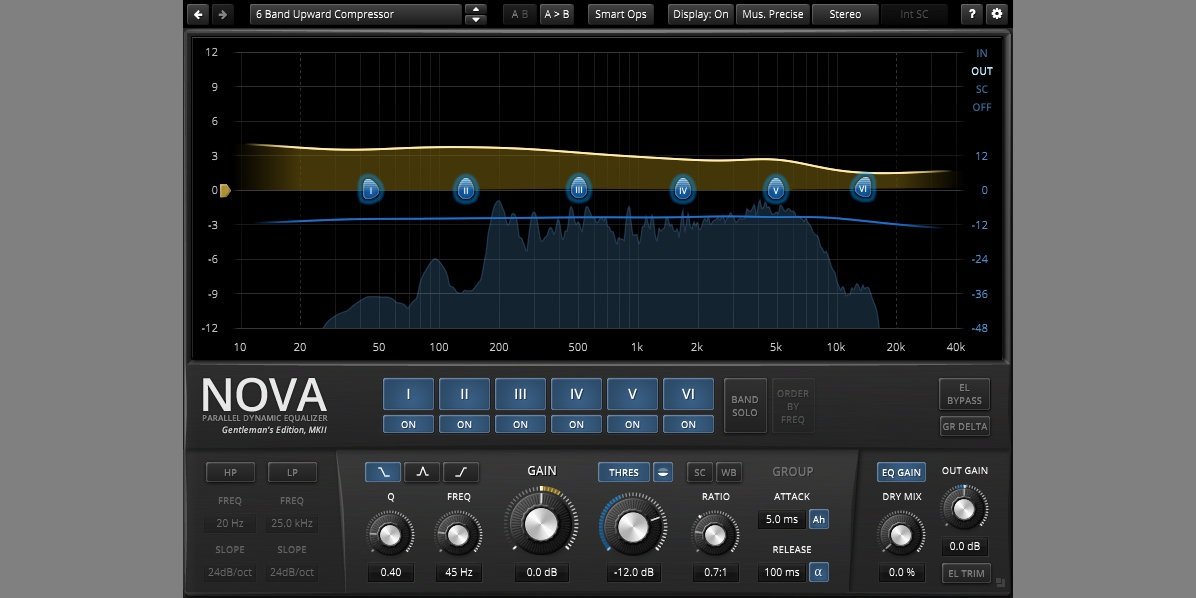Select band VI node on the graph
The image size is (1196, 598).
pos(863,187)
